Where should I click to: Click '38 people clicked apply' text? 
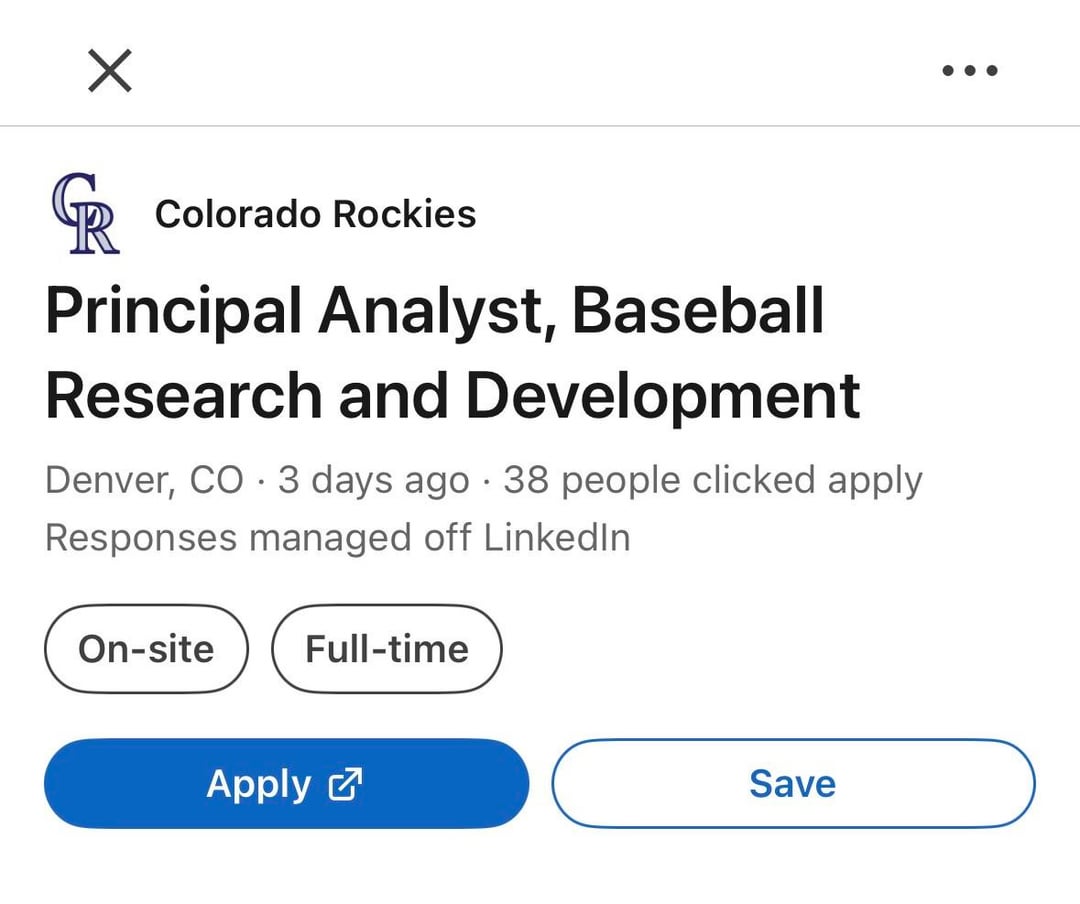point(712,480)
